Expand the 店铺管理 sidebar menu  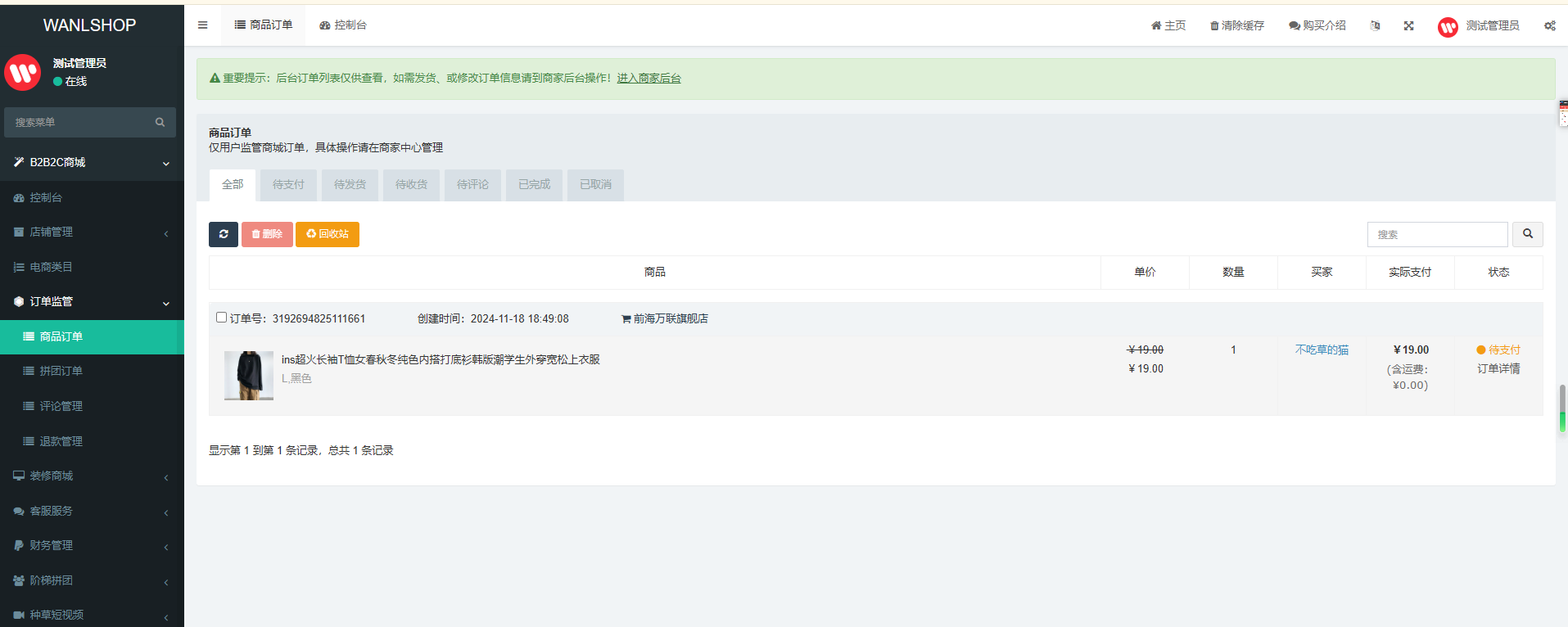point(92,232)
